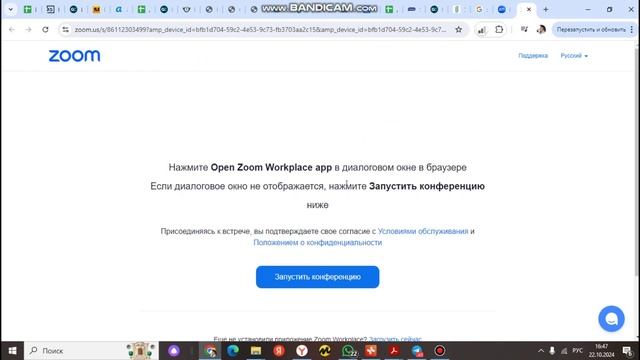Screen dimensions: 640x360
Task: Reload the current page
Action: click(x=45, y=29)
